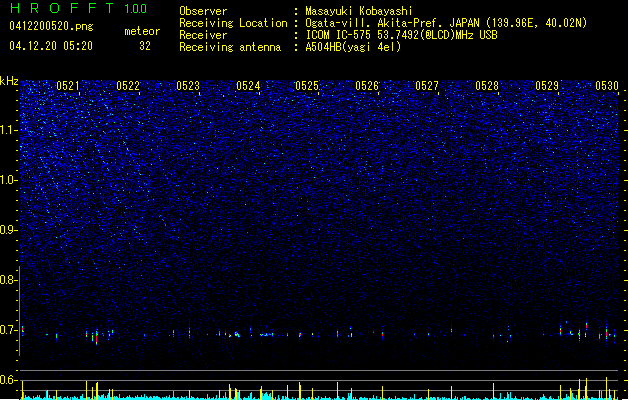Click the 0.8 frequency axis label
Viewport: 629px width, 400px height.
[x=8, y=280]
